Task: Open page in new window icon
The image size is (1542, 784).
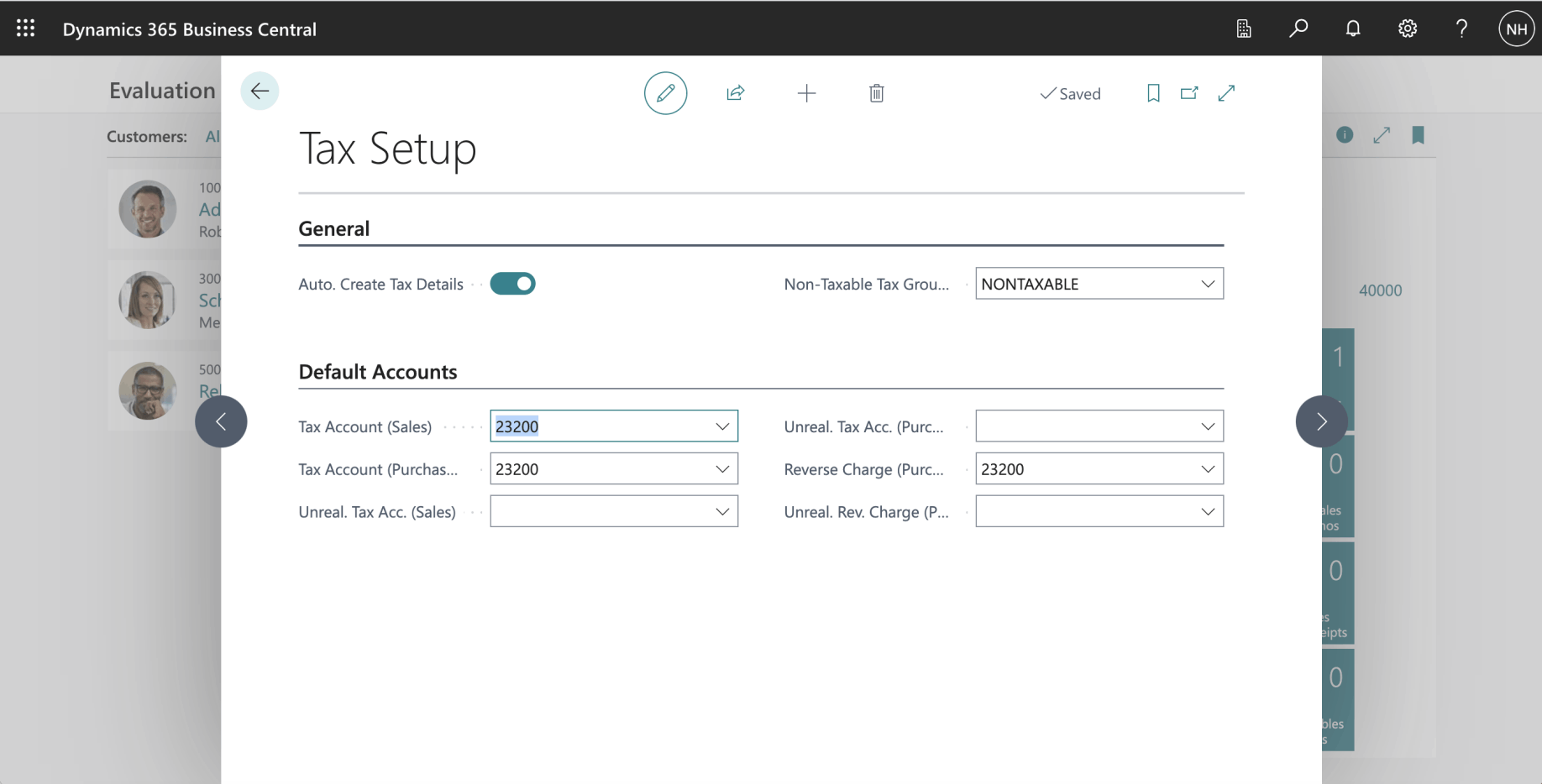Action: (1189, 93)
